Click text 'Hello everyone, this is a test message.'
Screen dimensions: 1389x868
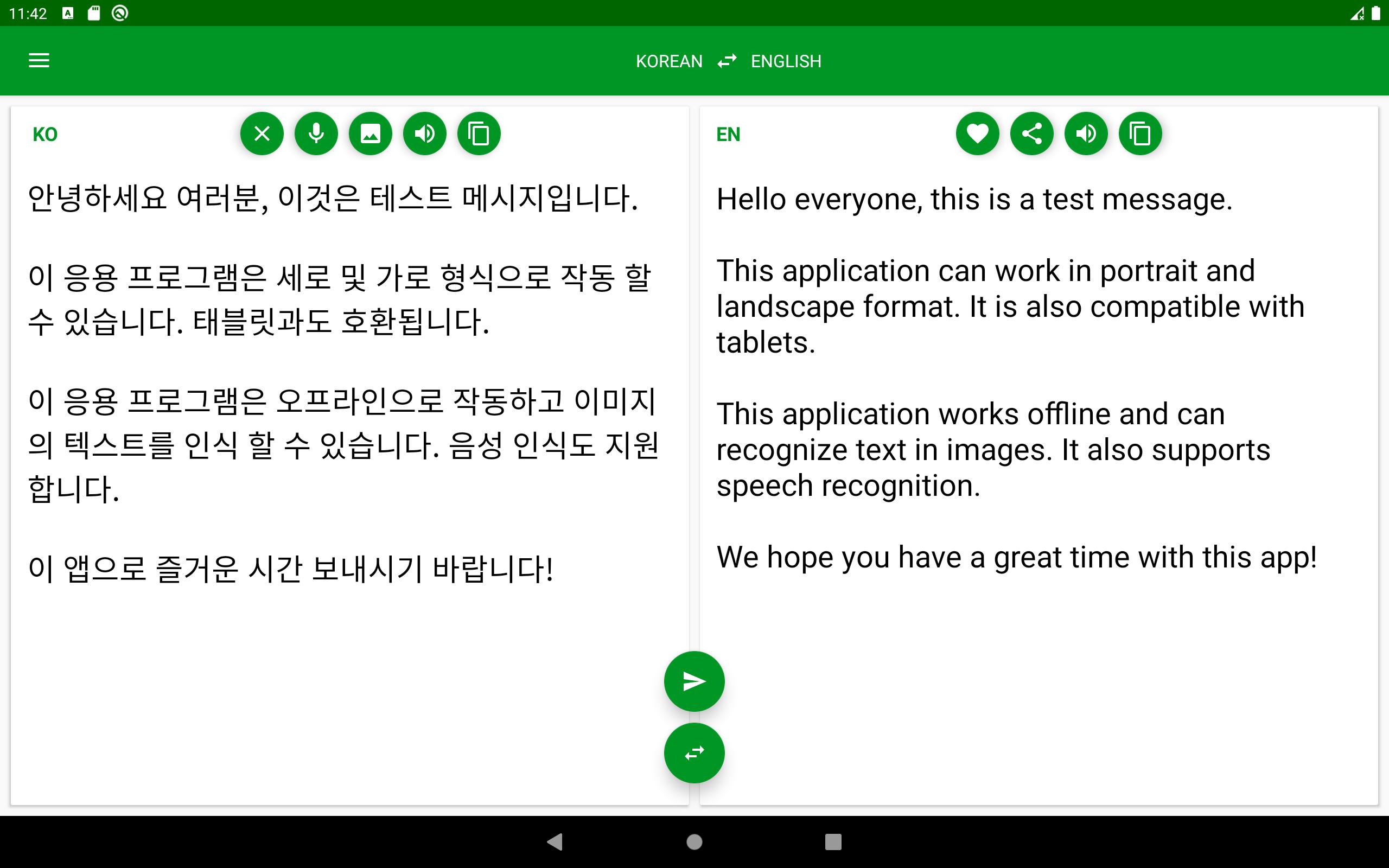(x=974, y=199)
